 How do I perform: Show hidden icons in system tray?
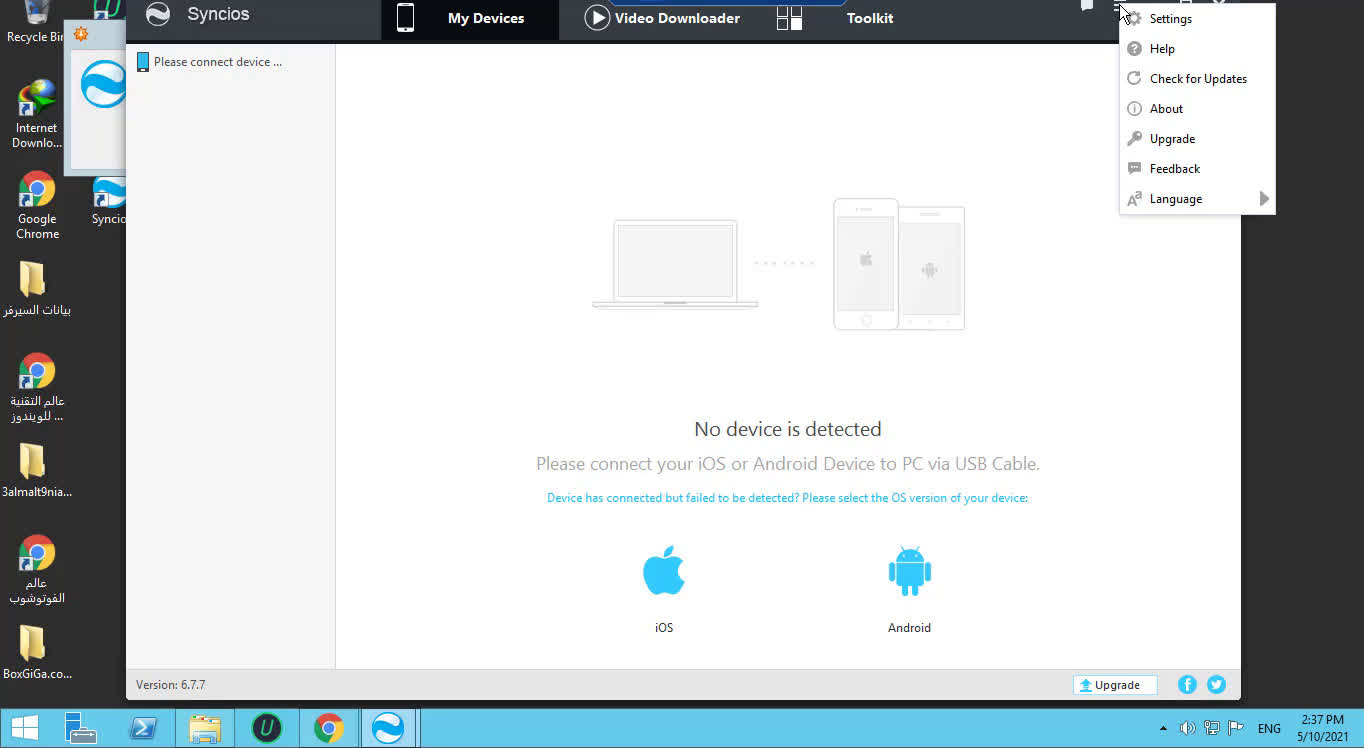tap(1162, 728)
